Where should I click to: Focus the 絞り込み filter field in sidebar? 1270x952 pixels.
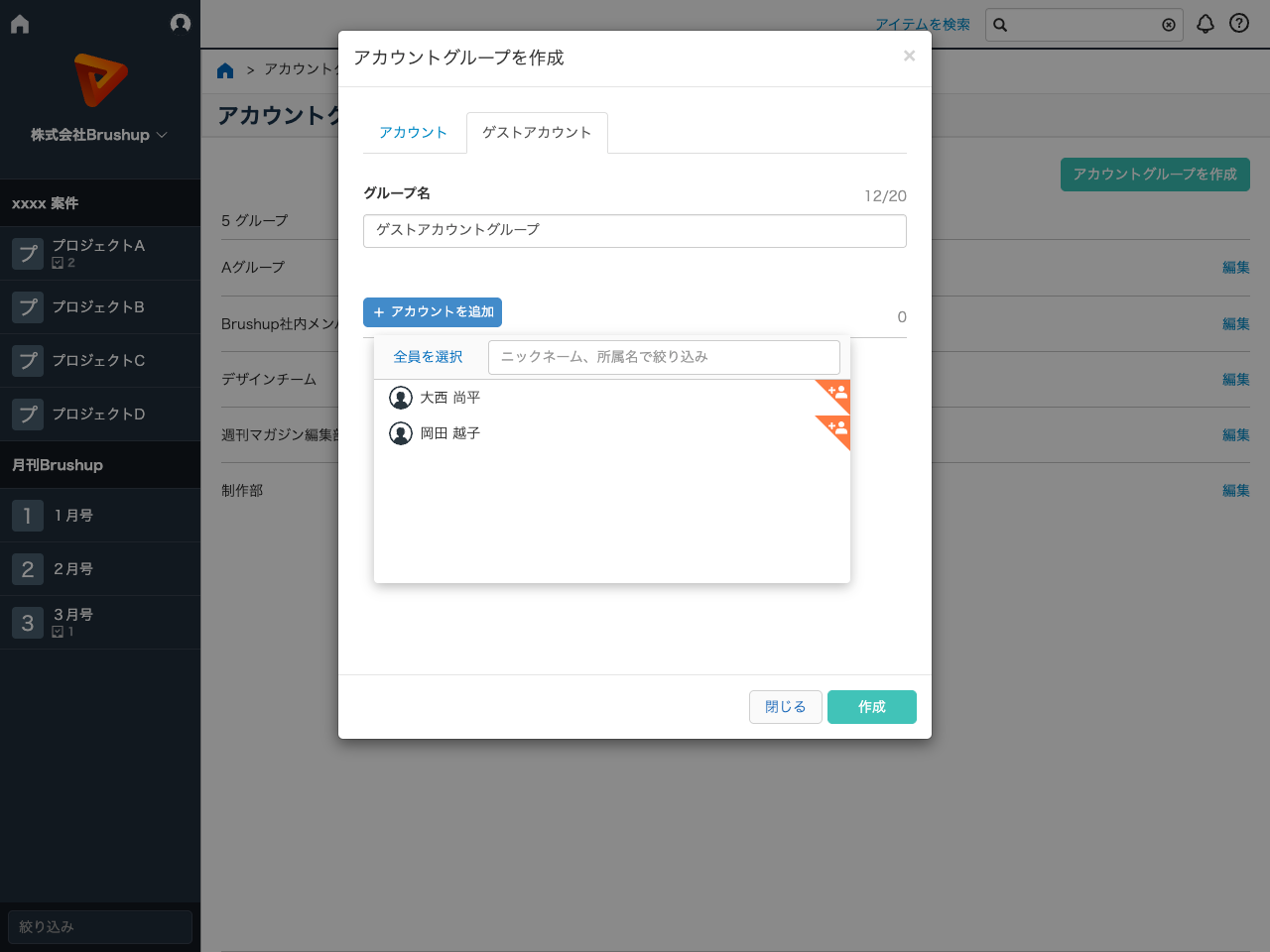coord(100,927)
